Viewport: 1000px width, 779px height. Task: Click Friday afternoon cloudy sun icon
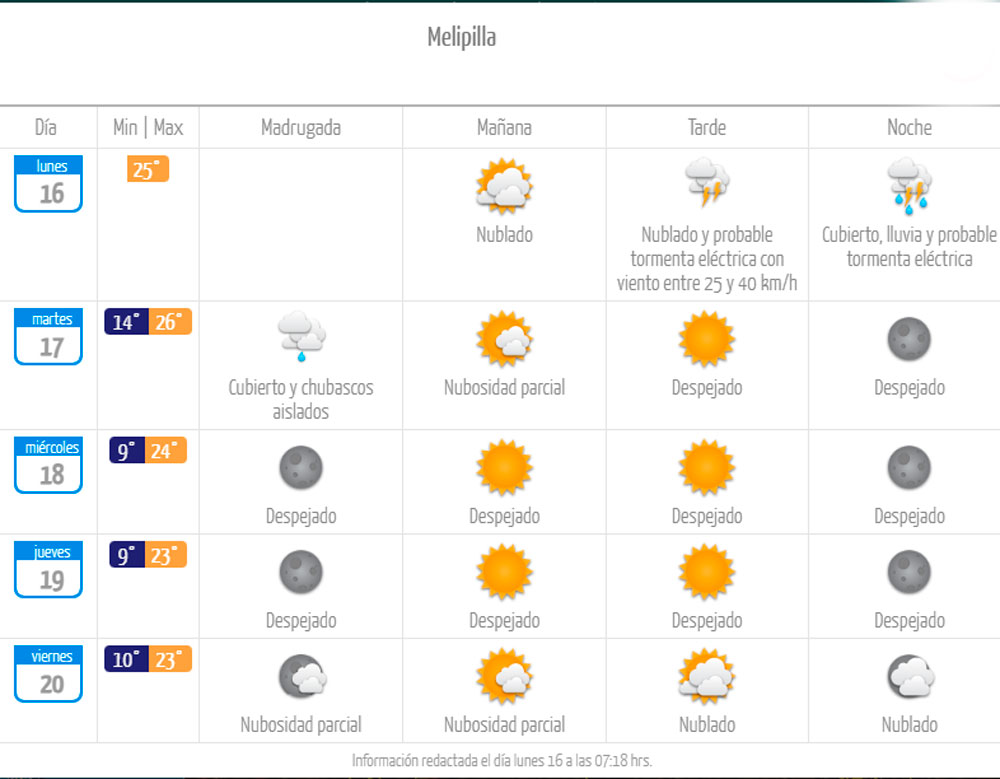[x=707, y=677]
